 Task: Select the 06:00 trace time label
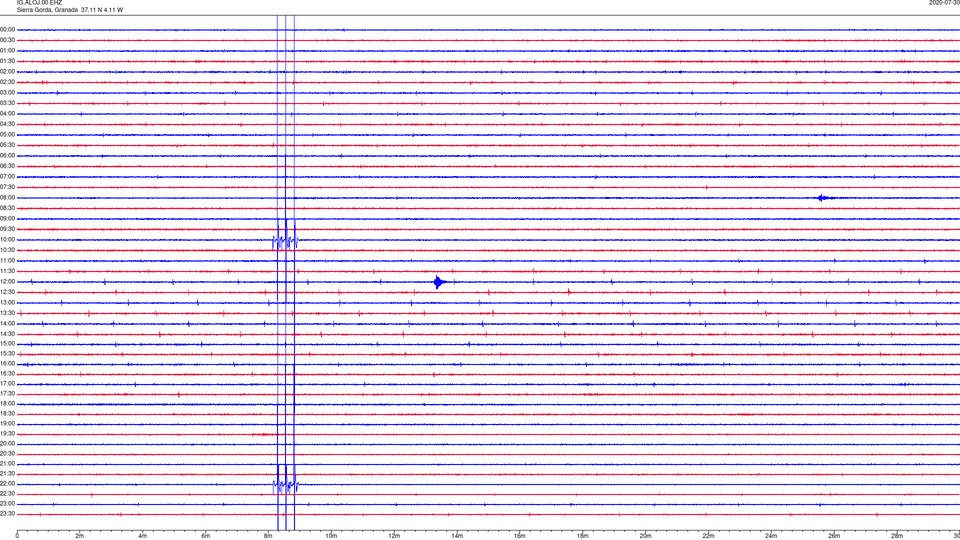(7, 156)
